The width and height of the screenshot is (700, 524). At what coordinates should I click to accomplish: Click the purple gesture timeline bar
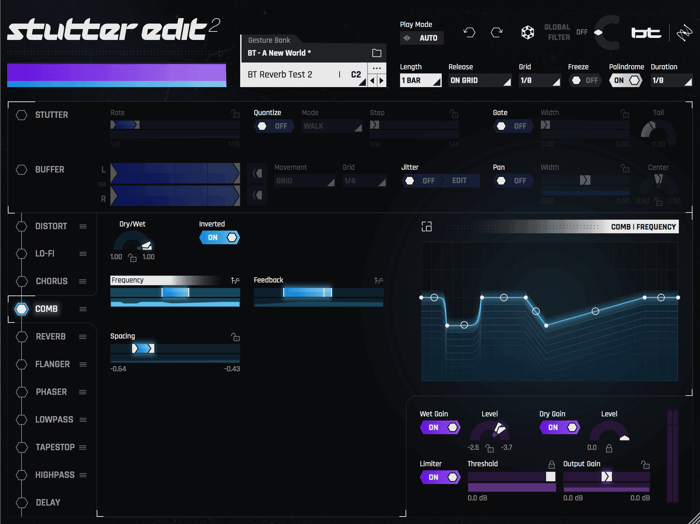(x=117, y=75)
